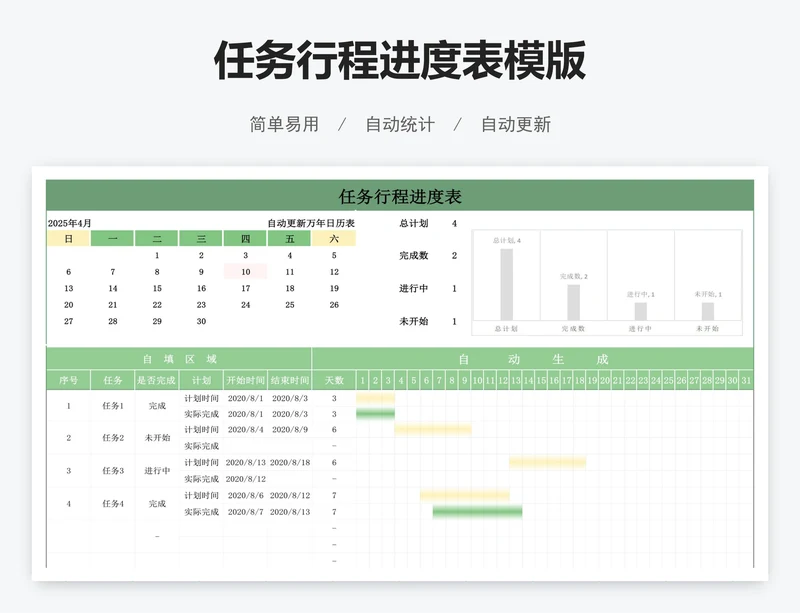Click the 总计划 bar in the chart
Screen dimensions: 800x613
click(x=506, y=284)
